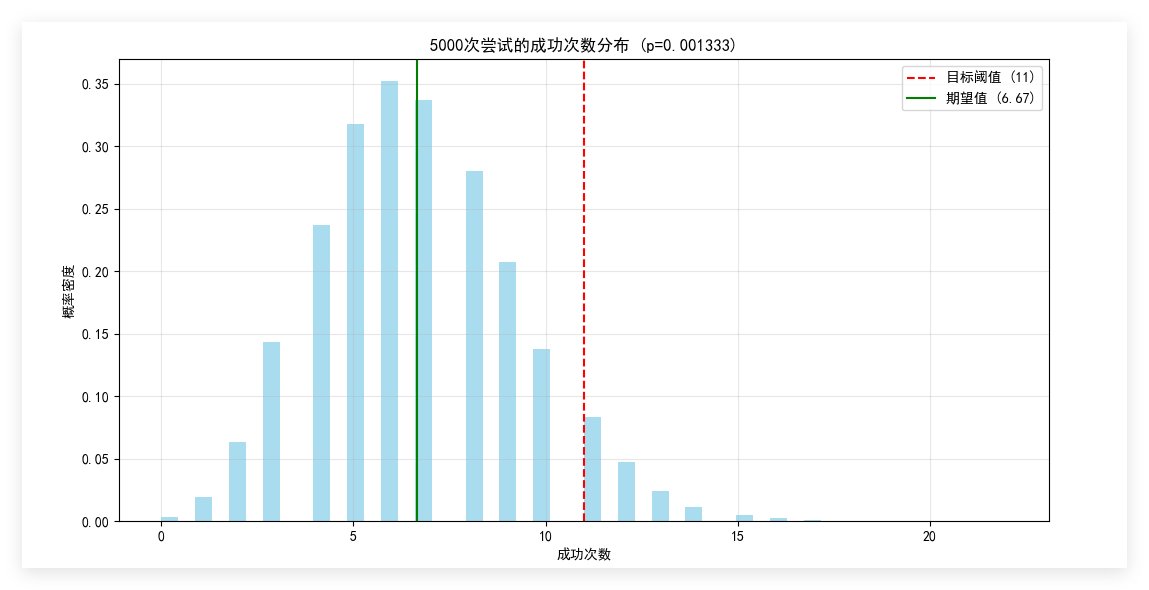
Task: Click the tallest blue histogram bar
Action: 389,301
